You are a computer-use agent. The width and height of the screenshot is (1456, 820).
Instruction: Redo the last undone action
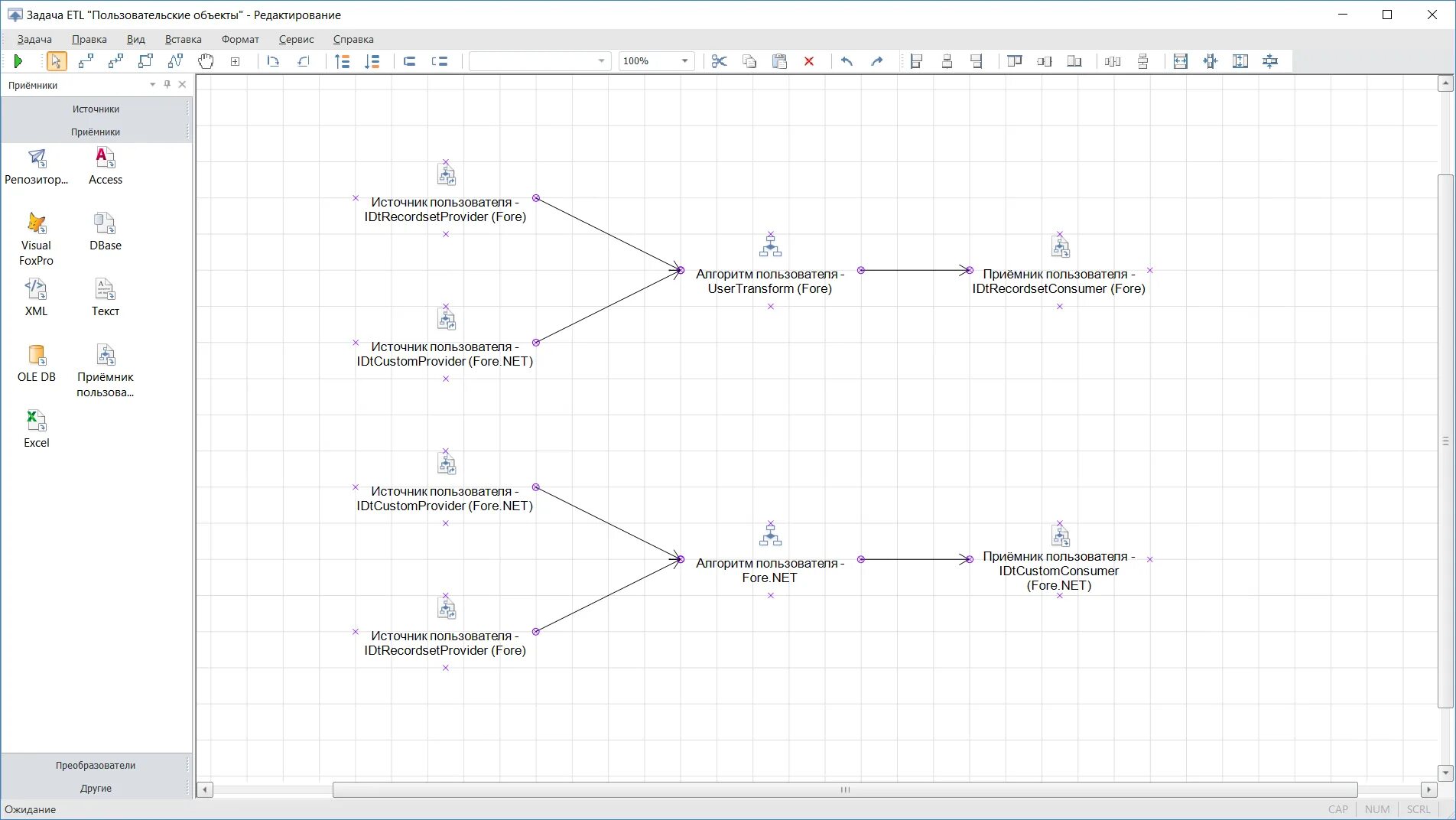point(877,61)
